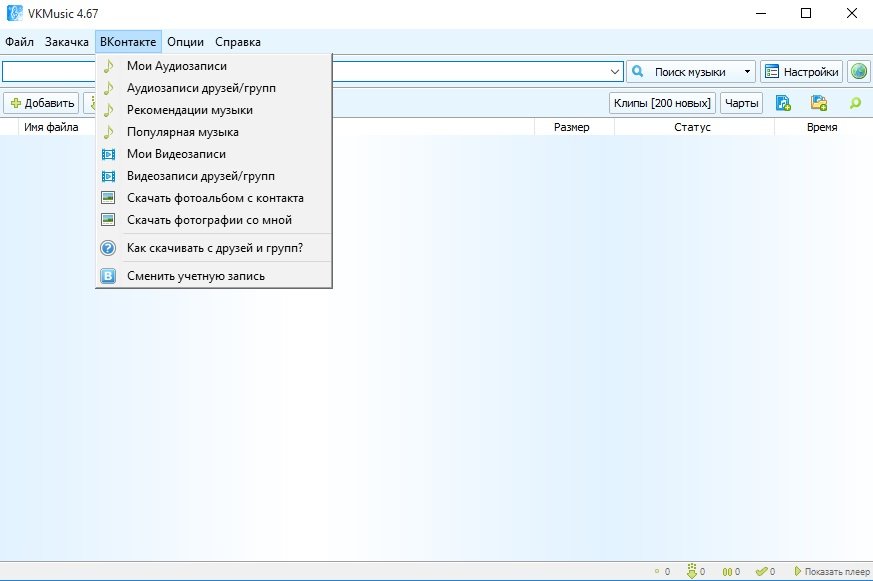873x581 pixels.
Task: Click the Добавить button
Action: pos(42,103)
